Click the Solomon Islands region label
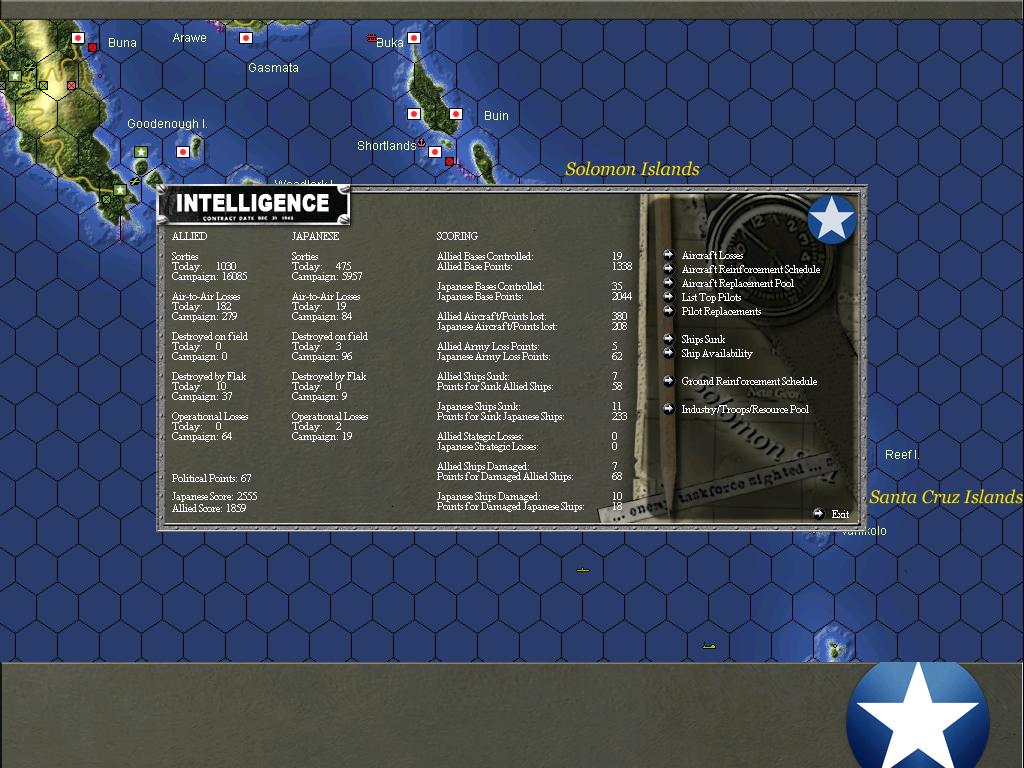Screen dimensions: 1024x768 (x=632, y=169)
